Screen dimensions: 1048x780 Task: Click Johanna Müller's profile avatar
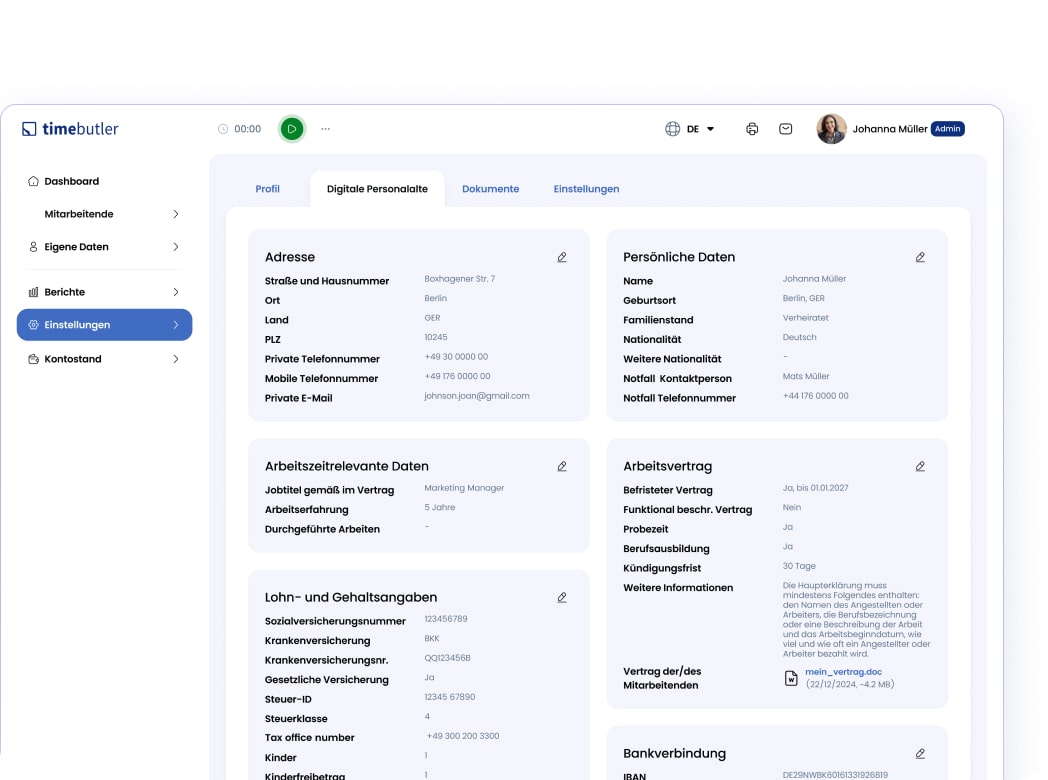831,129
